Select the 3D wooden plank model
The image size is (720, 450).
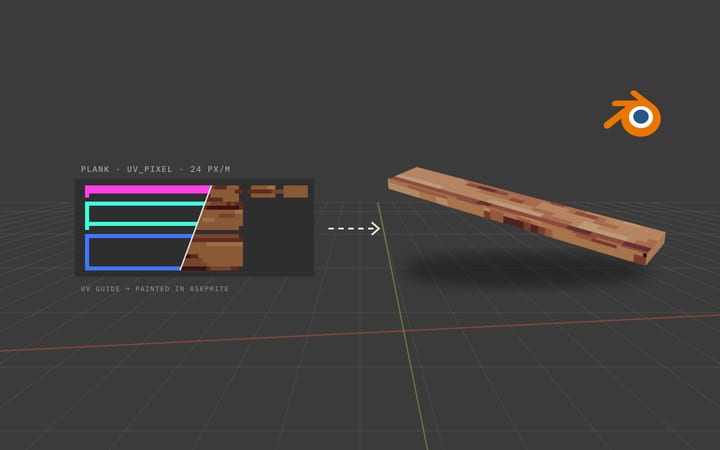[527, 215]
